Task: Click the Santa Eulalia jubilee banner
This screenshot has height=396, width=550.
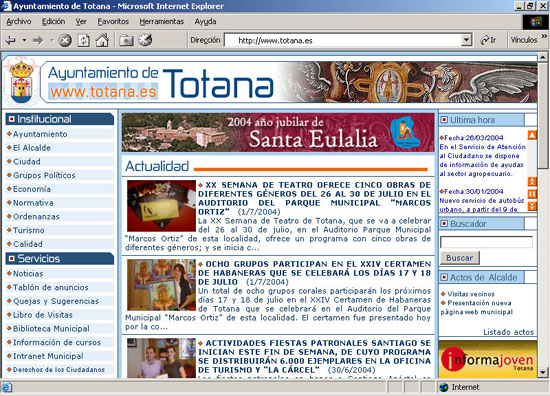Action: click(x=278, y=132)
